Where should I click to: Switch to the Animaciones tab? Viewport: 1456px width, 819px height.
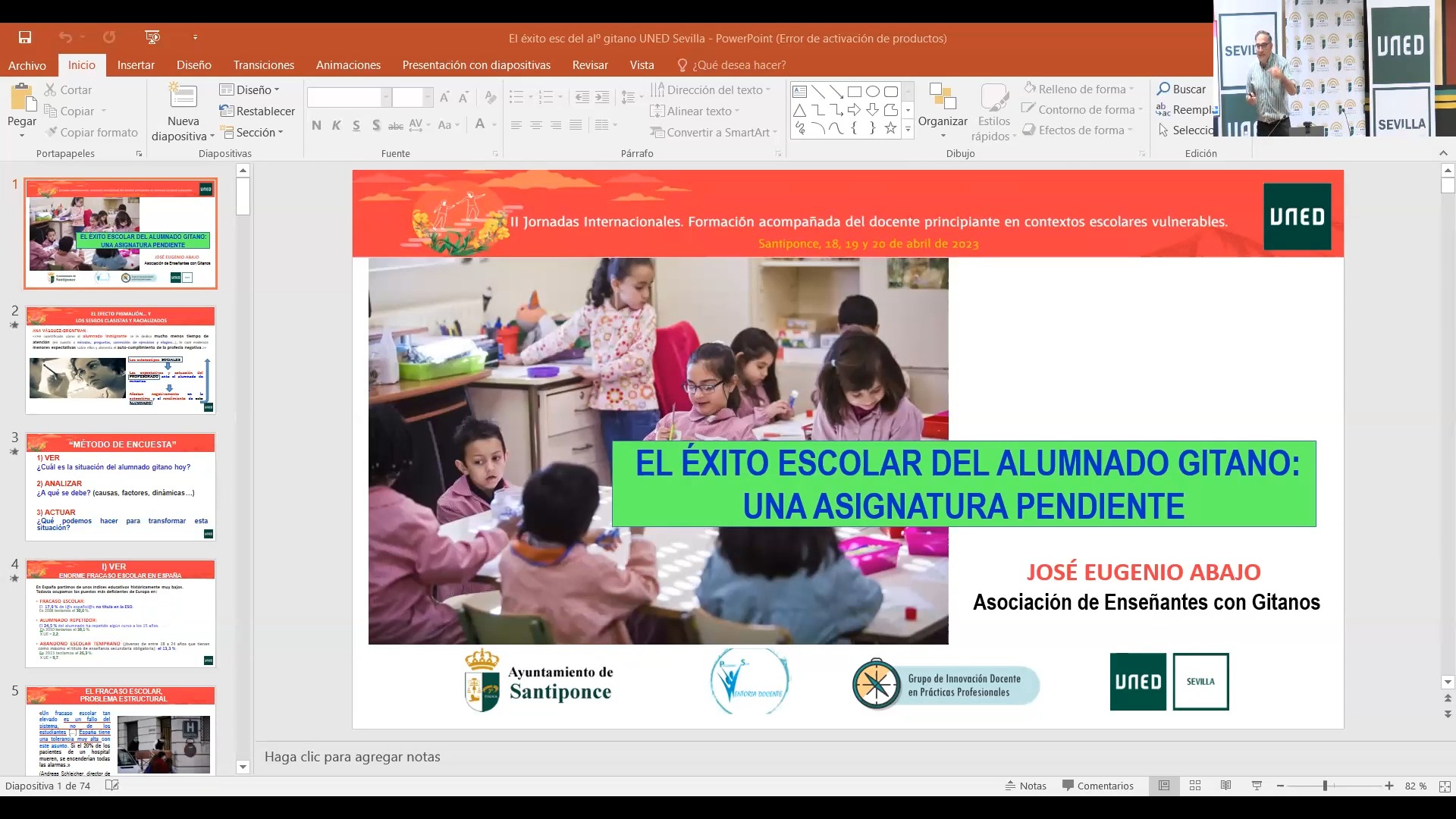coord(348,65)
